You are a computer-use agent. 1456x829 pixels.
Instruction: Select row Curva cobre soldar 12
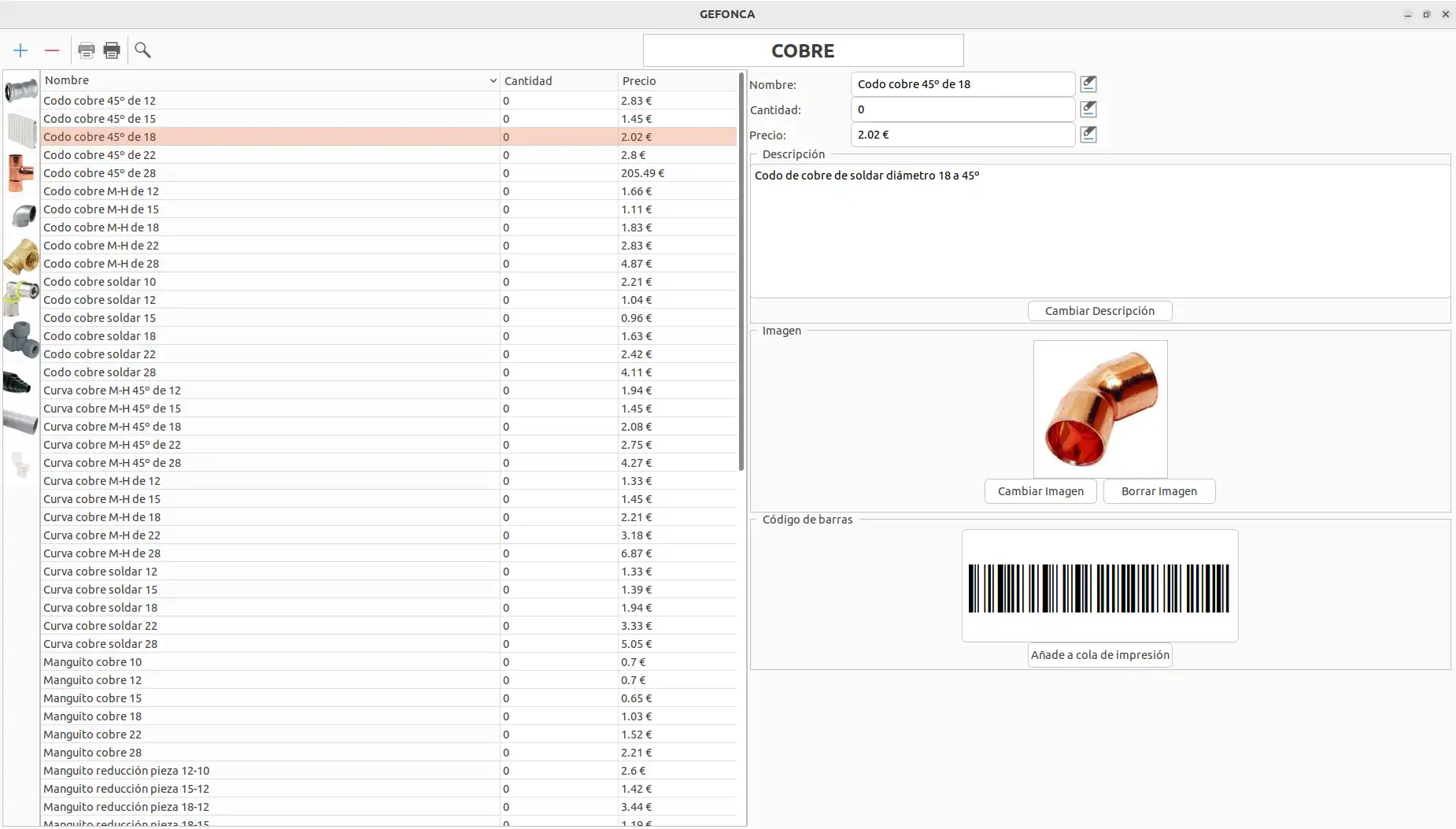click(x=389, y=572)
